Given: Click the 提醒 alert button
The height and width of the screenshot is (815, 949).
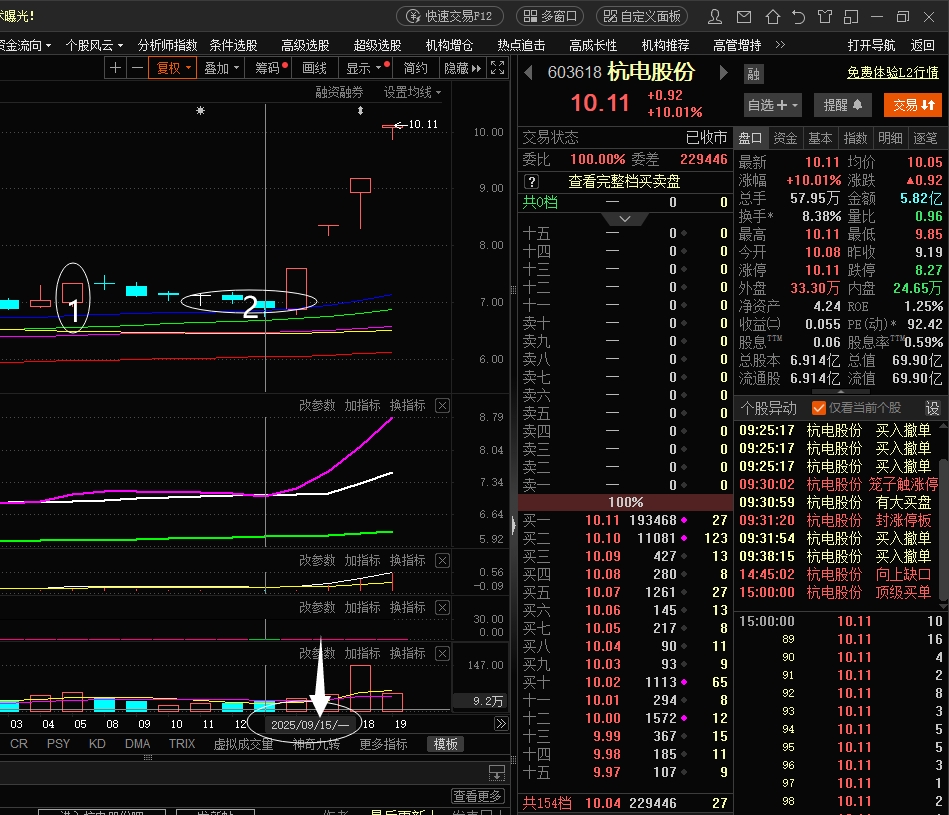Looking at the screenshot, I should pos(843,105).
